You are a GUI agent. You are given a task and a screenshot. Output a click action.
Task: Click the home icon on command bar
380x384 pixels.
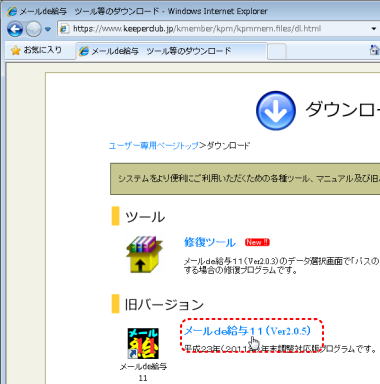coord(375,50)
